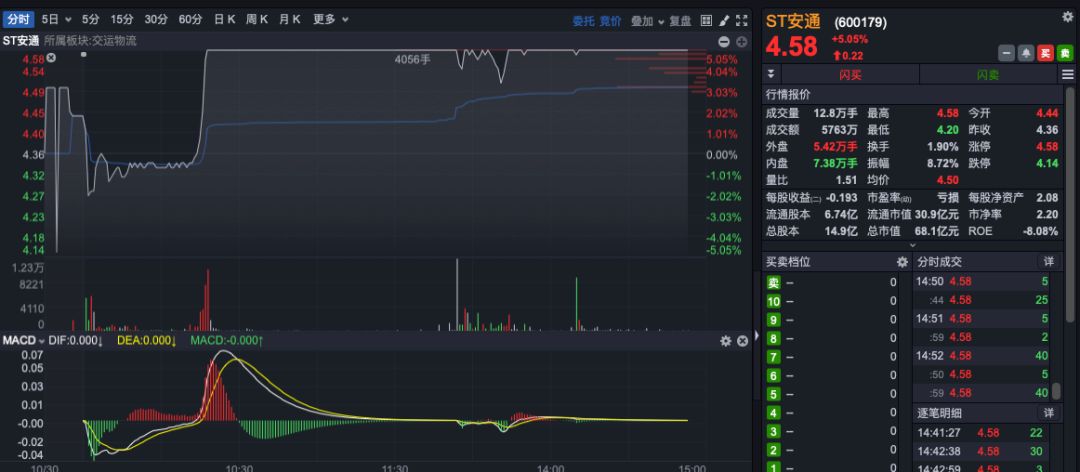This screenshot has width=1080, height=472.
Task: Zoom in chart with the plus icon
Action: pyautogui.click(x=742, y=41)
